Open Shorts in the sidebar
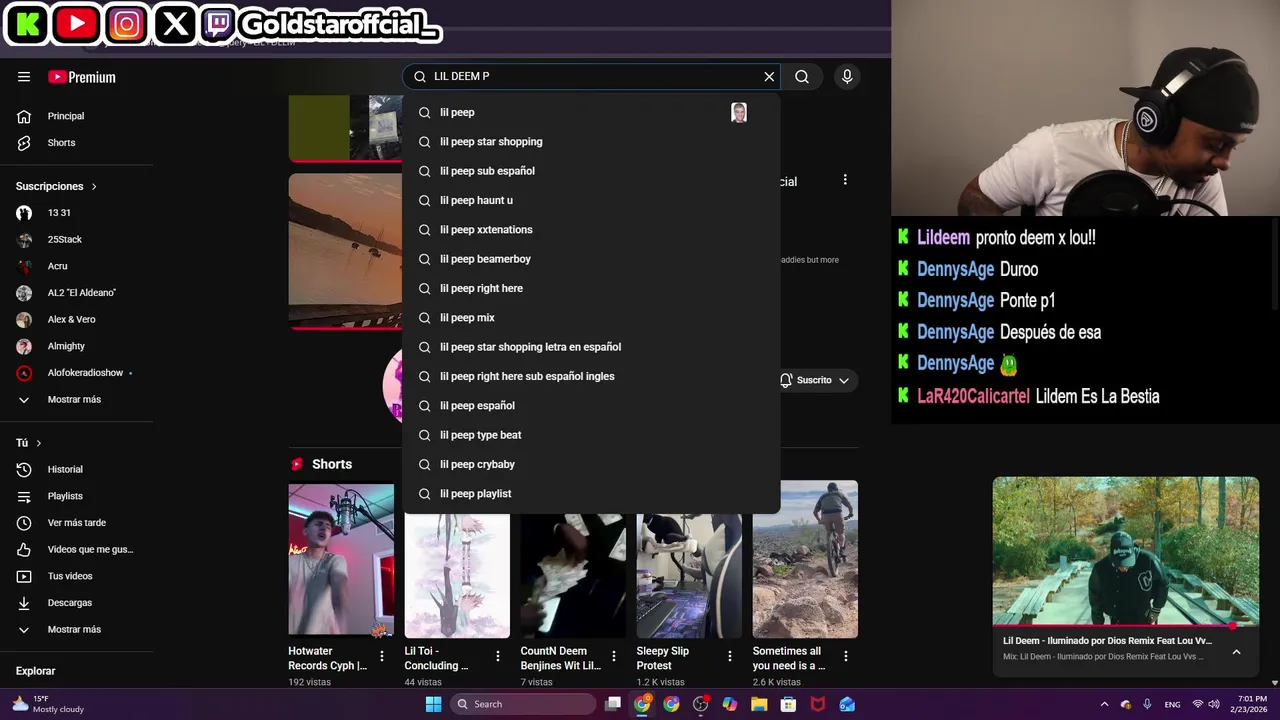This screenshot has width=1280, height=720. click(77, 143)
